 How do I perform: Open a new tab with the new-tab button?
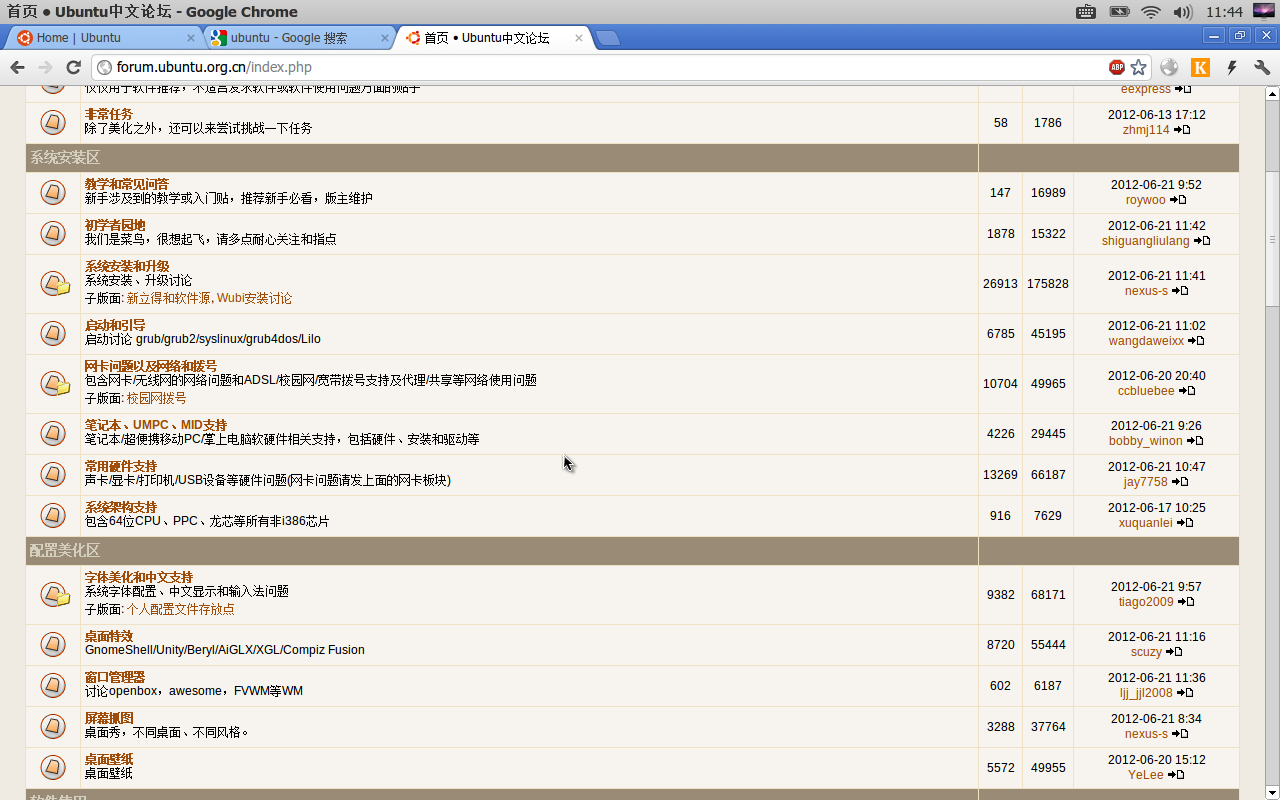click(x=607, y=38)
